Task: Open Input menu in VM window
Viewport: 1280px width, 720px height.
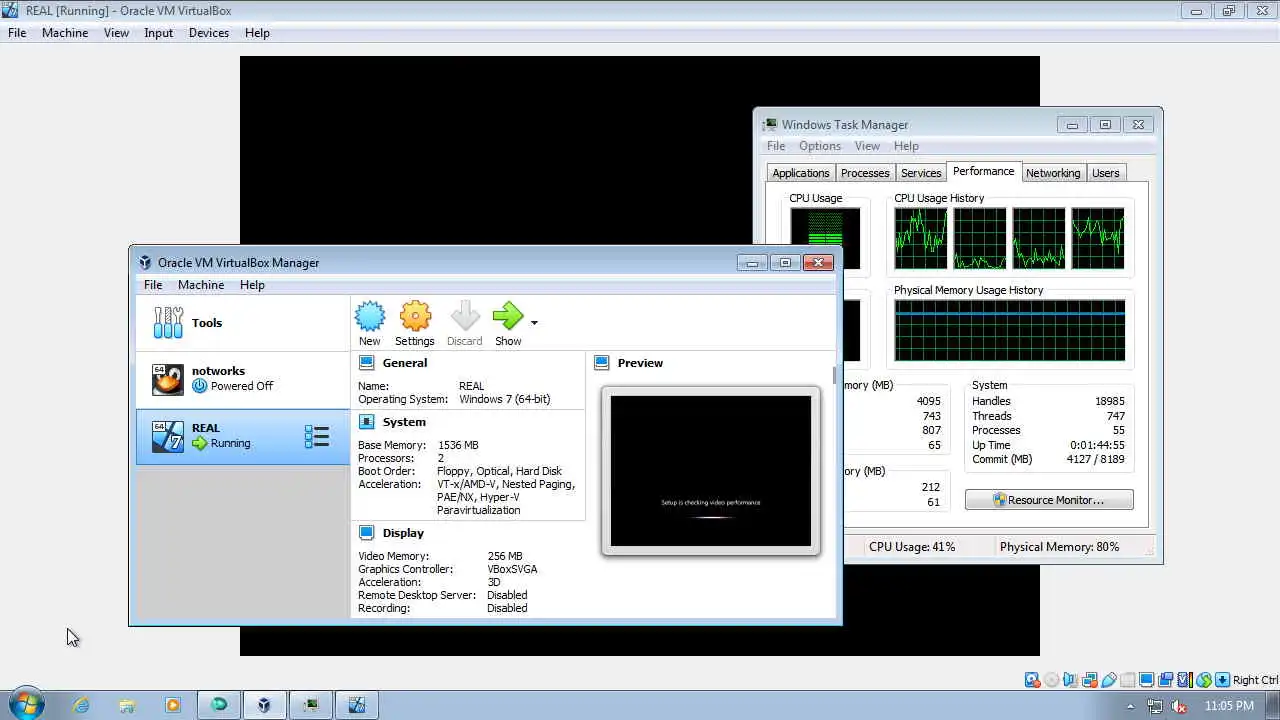Action: coord(158,32)
